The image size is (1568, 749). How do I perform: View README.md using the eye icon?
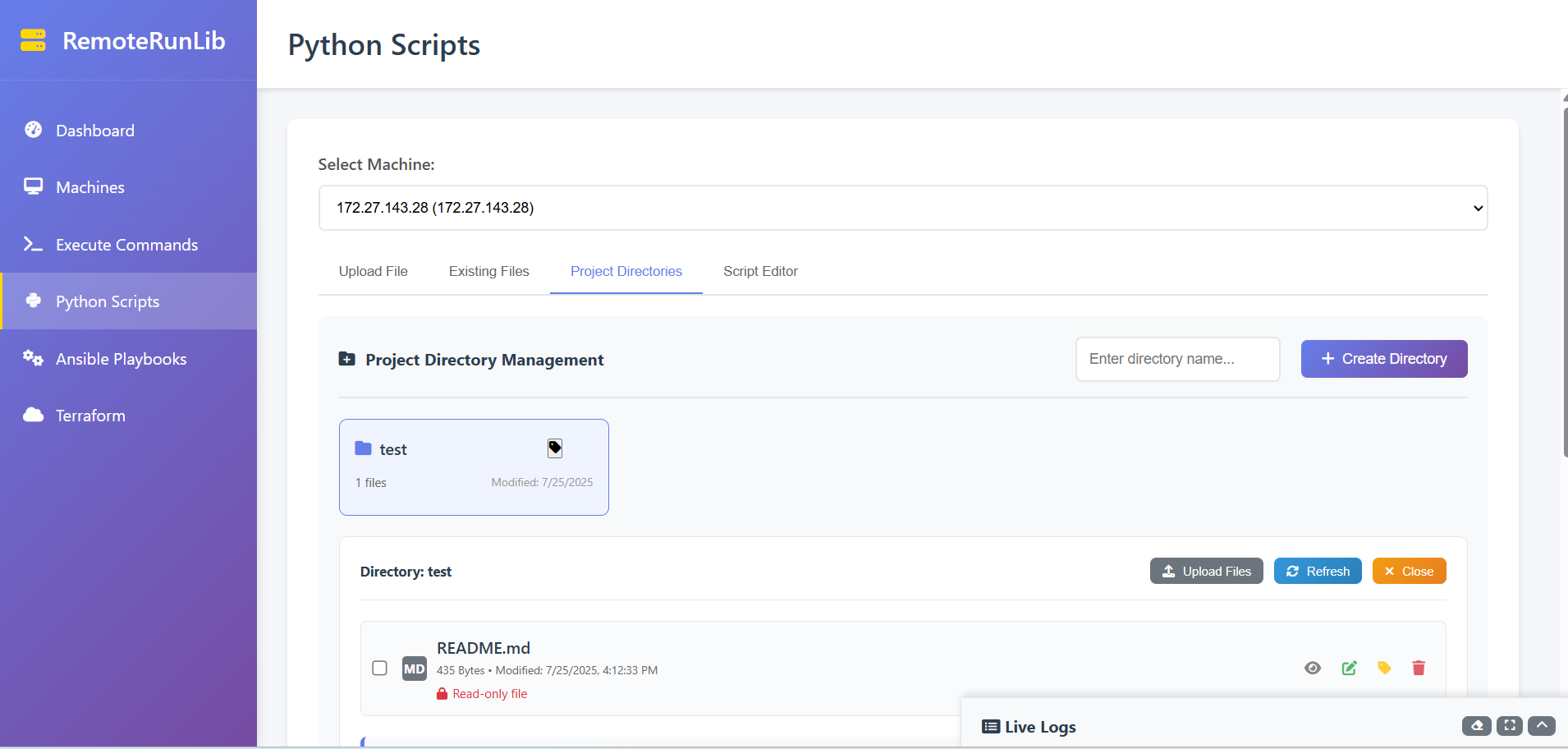click(x=1313, y=668)
